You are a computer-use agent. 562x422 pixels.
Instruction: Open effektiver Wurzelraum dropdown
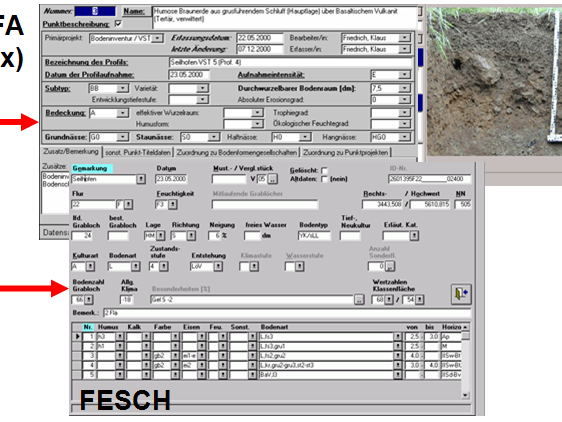257,113
